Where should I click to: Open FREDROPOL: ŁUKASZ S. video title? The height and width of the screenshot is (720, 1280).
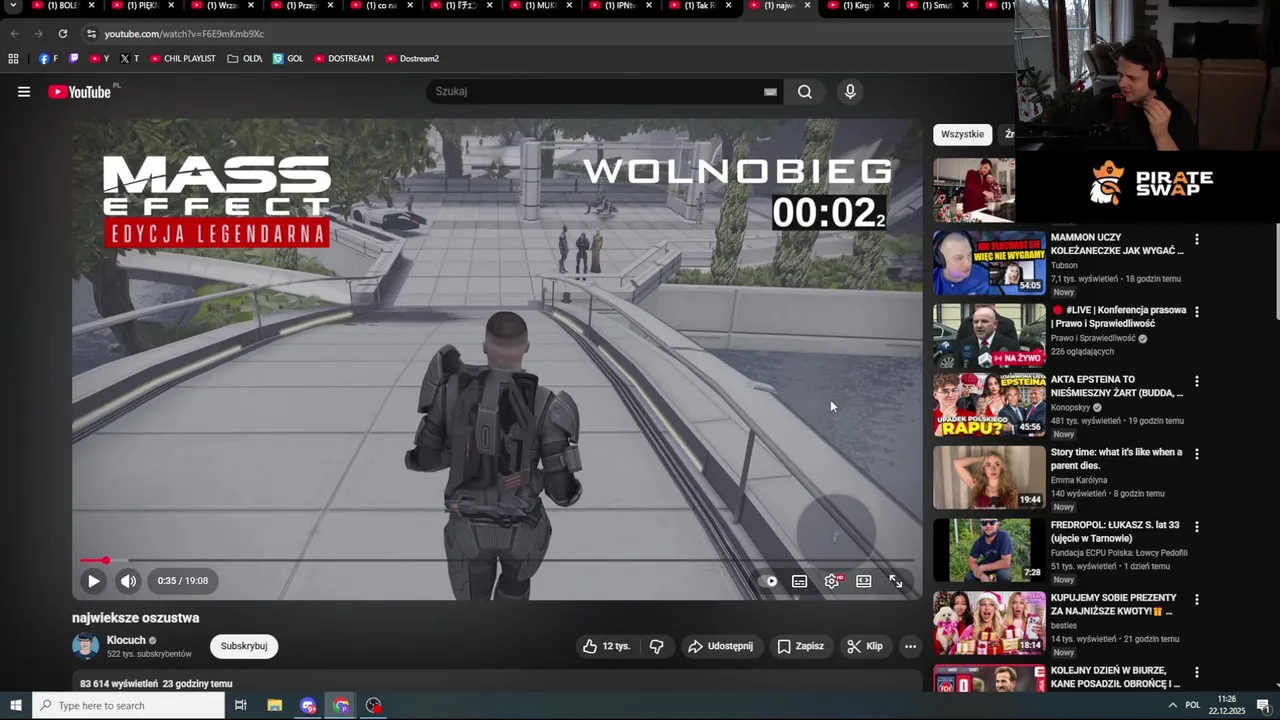tap(1115, 532)
